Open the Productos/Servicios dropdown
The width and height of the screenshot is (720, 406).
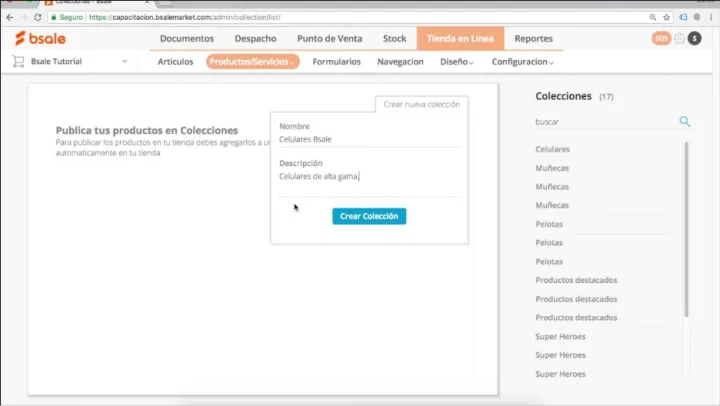(252, 61)
